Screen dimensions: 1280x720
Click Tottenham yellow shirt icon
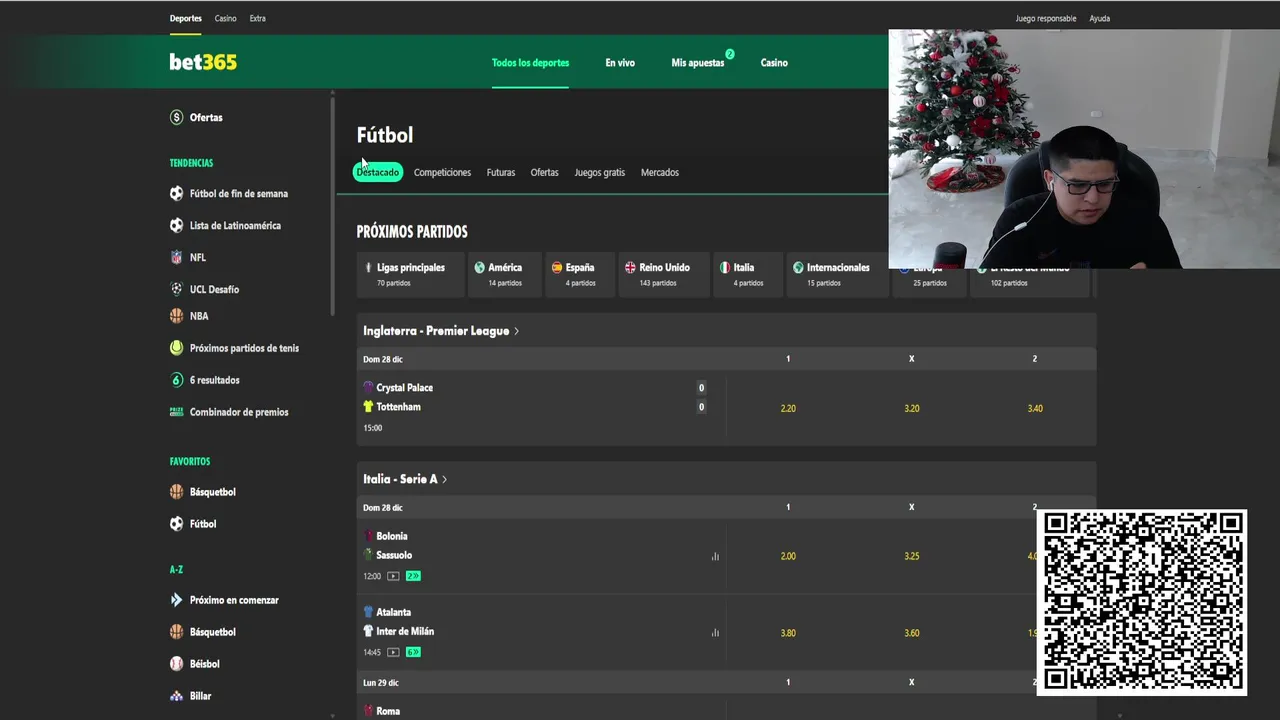click(368, 407)
